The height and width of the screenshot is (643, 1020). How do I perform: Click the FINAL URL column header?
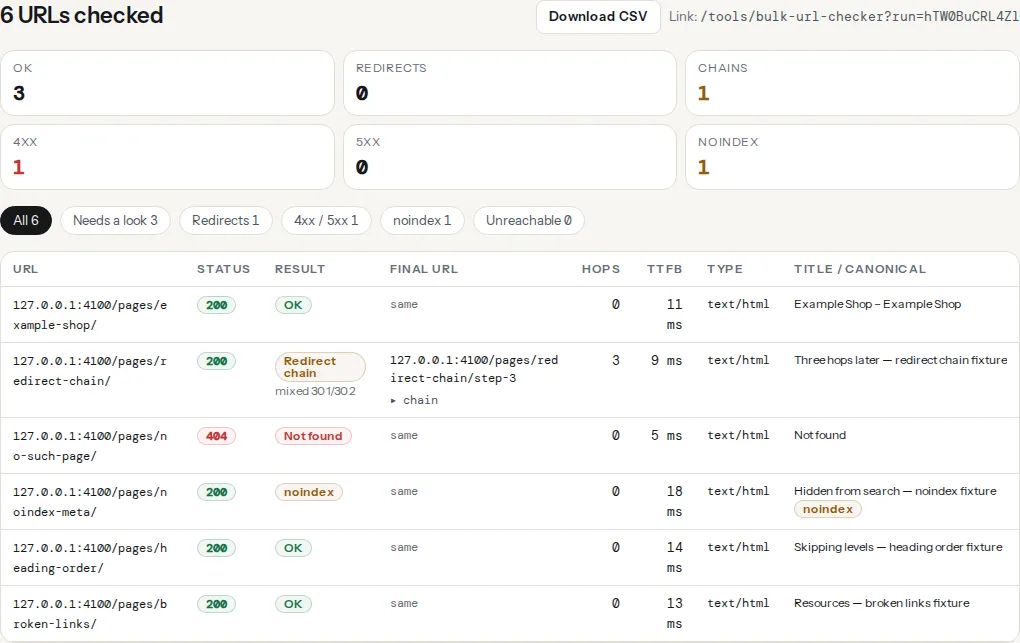[x=423, y=269]
